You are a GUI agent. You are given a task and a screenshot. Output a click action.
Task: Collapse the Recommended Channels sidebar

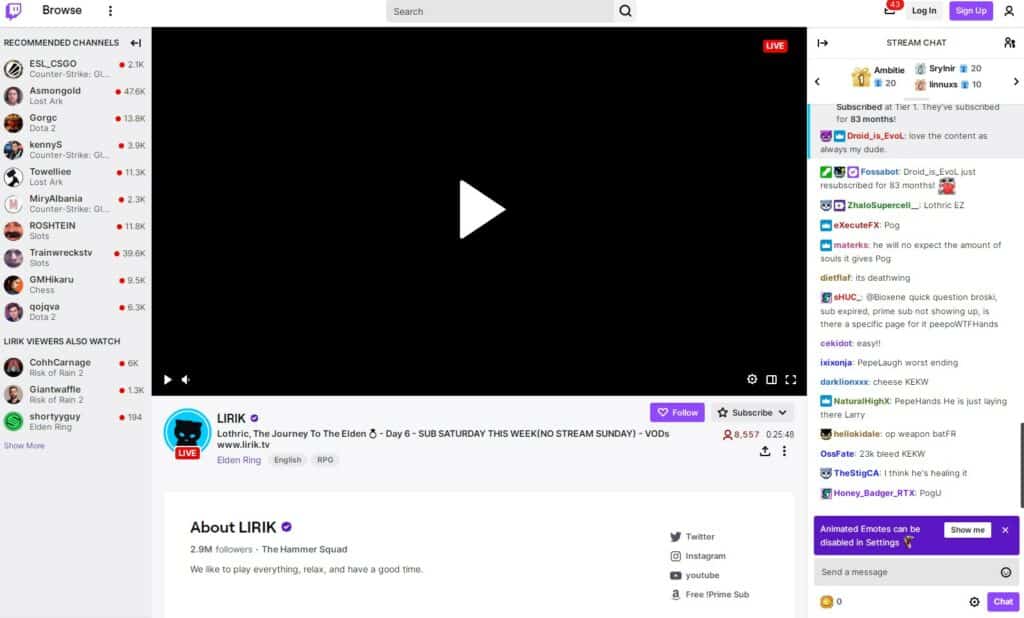(136, 43)
